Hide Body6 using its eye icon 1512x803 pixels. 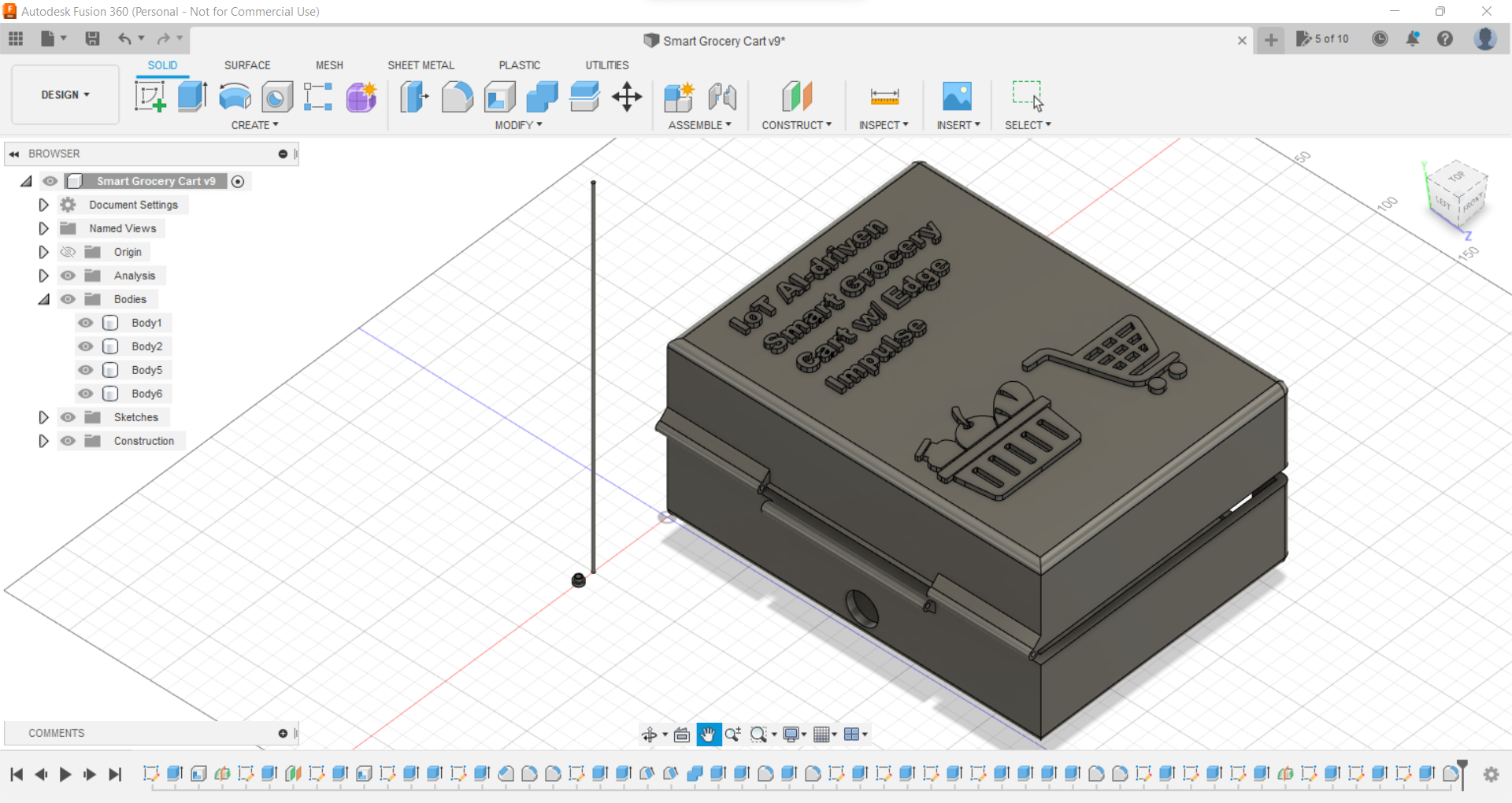click(x=86, y=394)
